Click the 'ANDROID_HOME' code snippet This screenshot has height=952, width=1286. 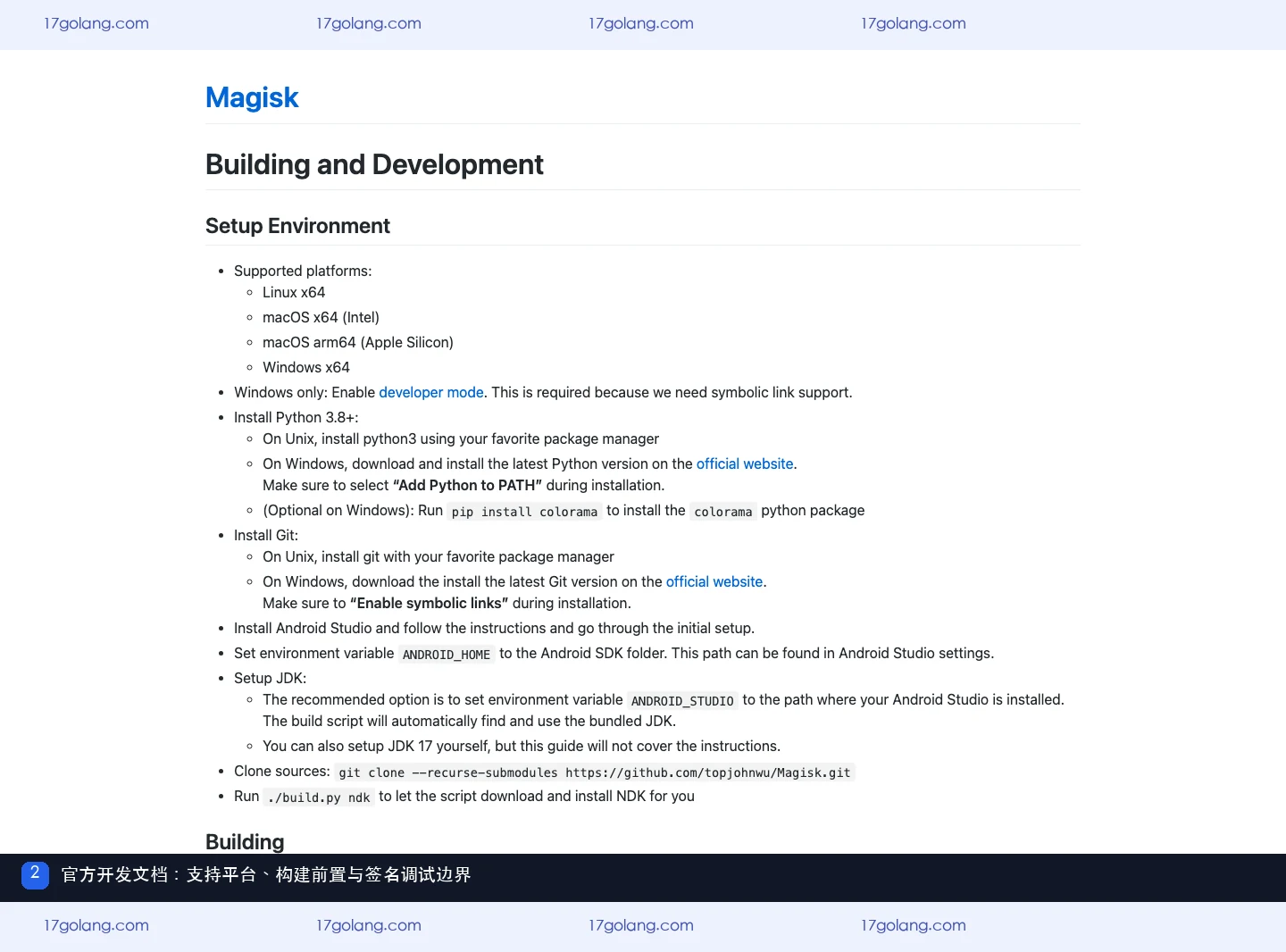(447, 654)
